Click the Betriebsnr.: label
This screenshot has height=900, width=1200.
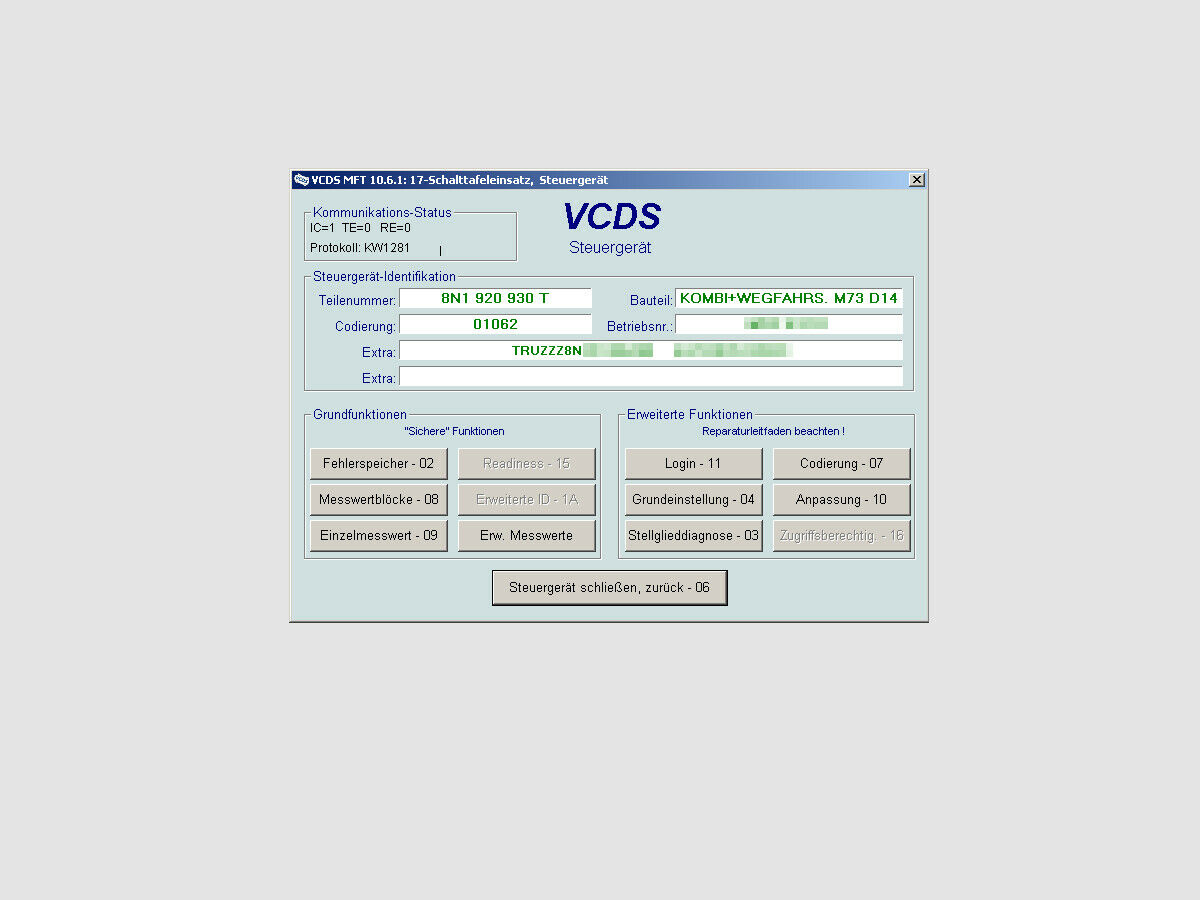click(x=640, y=326)
